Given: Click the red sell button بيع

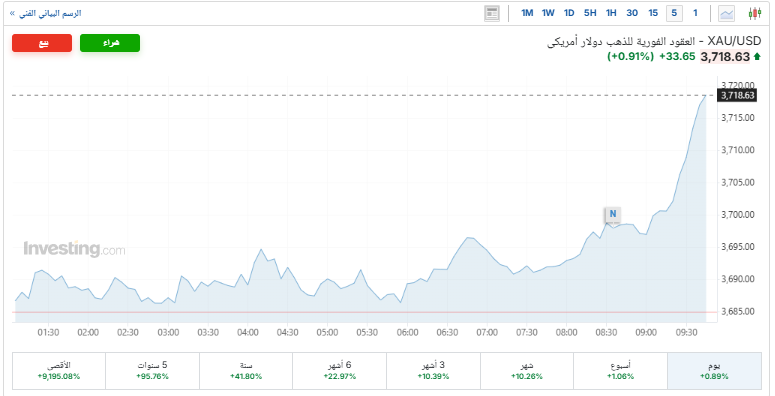Looking at the screenshot, I should coord(42,43).
